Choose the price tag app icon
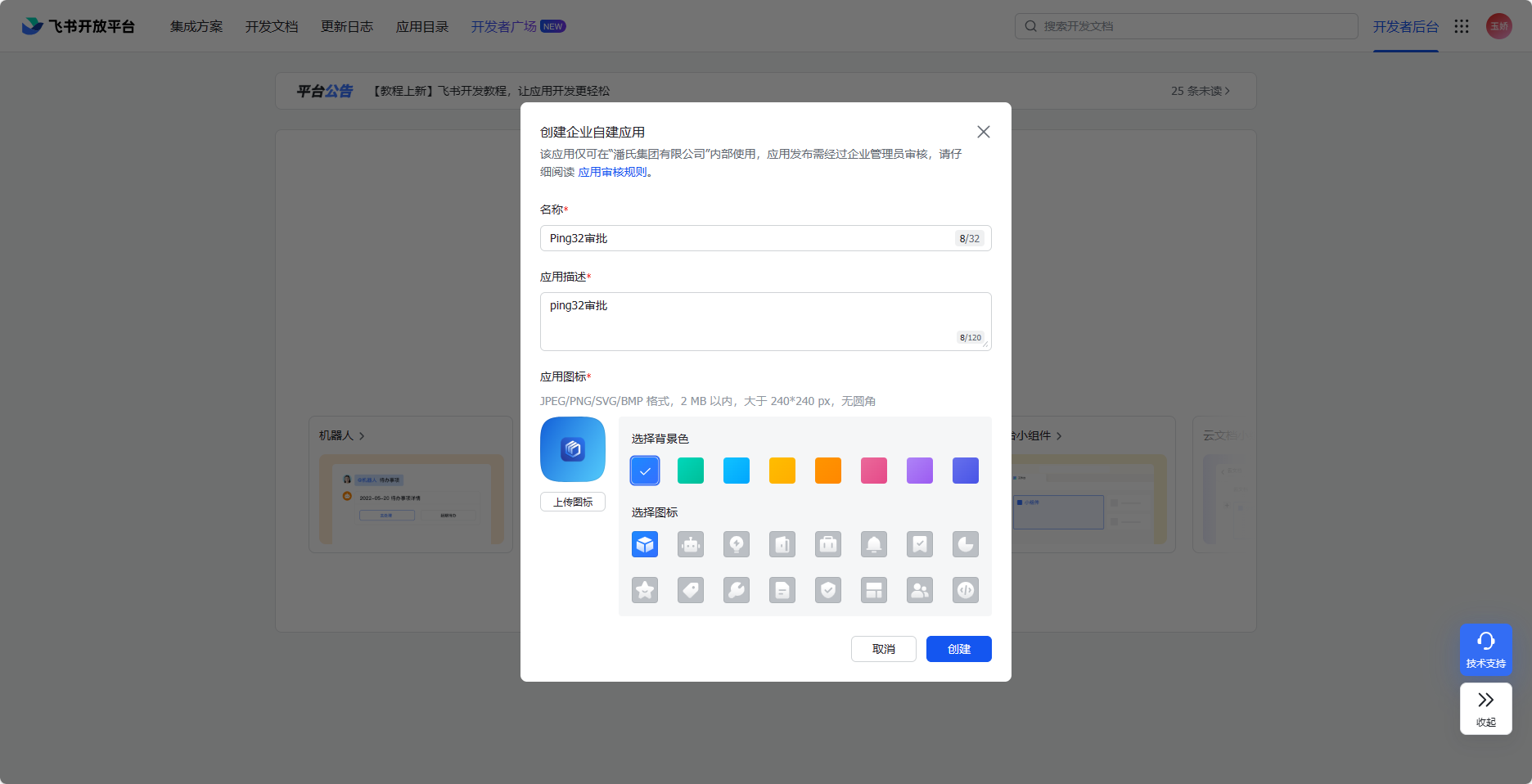 pos(691,590)
